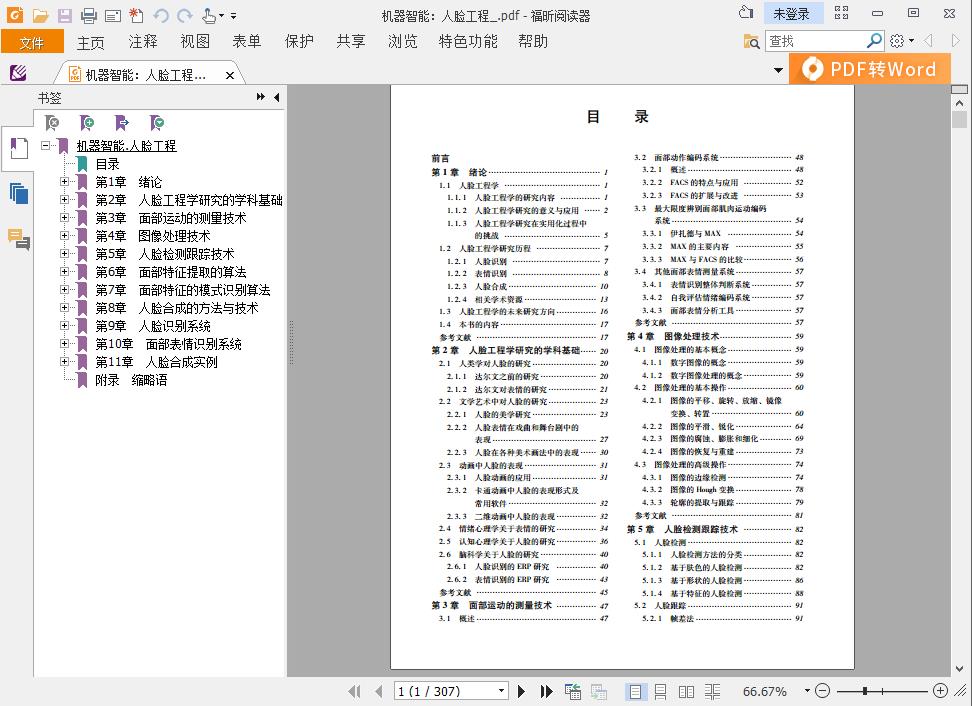Click the purple pencil icon left of document tab
This screenshot has height=706, width=972.
[x=19, y=73]
